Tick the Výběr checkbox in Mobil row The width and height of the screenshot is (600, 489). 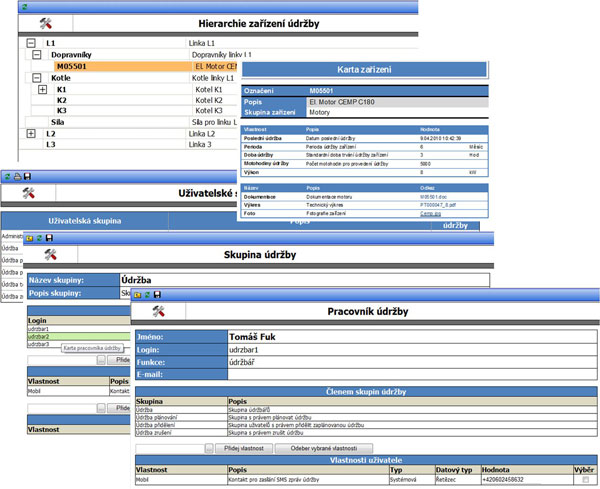click(x=585, y=479)
